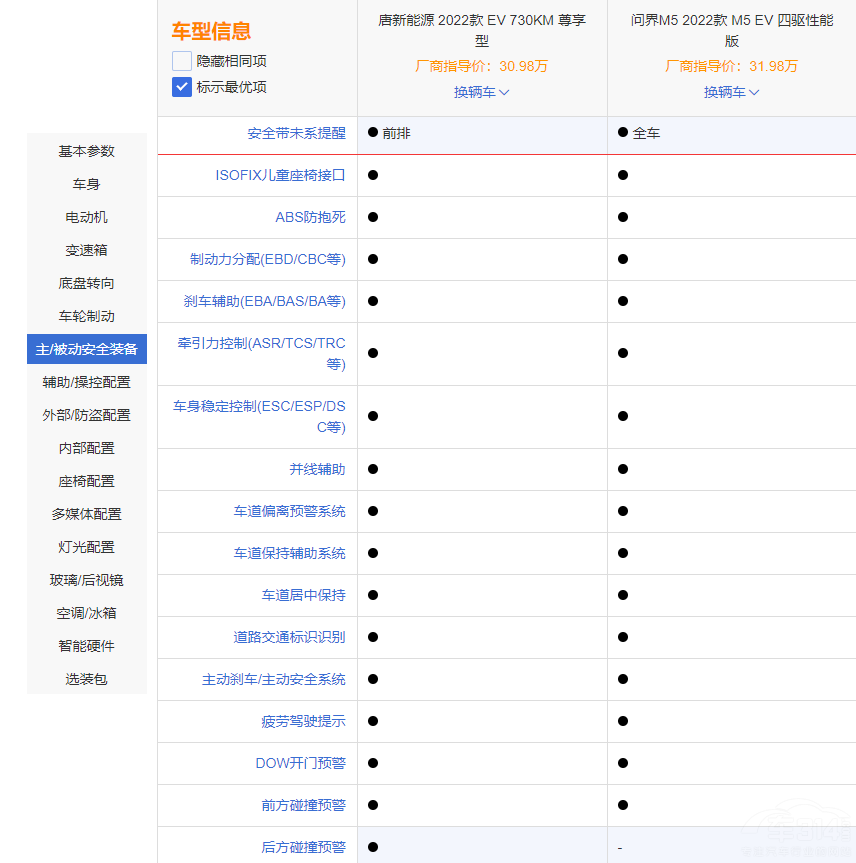
Task: Click the 疲劳驾驶提示 parameter link
Action: pos(303,721)
